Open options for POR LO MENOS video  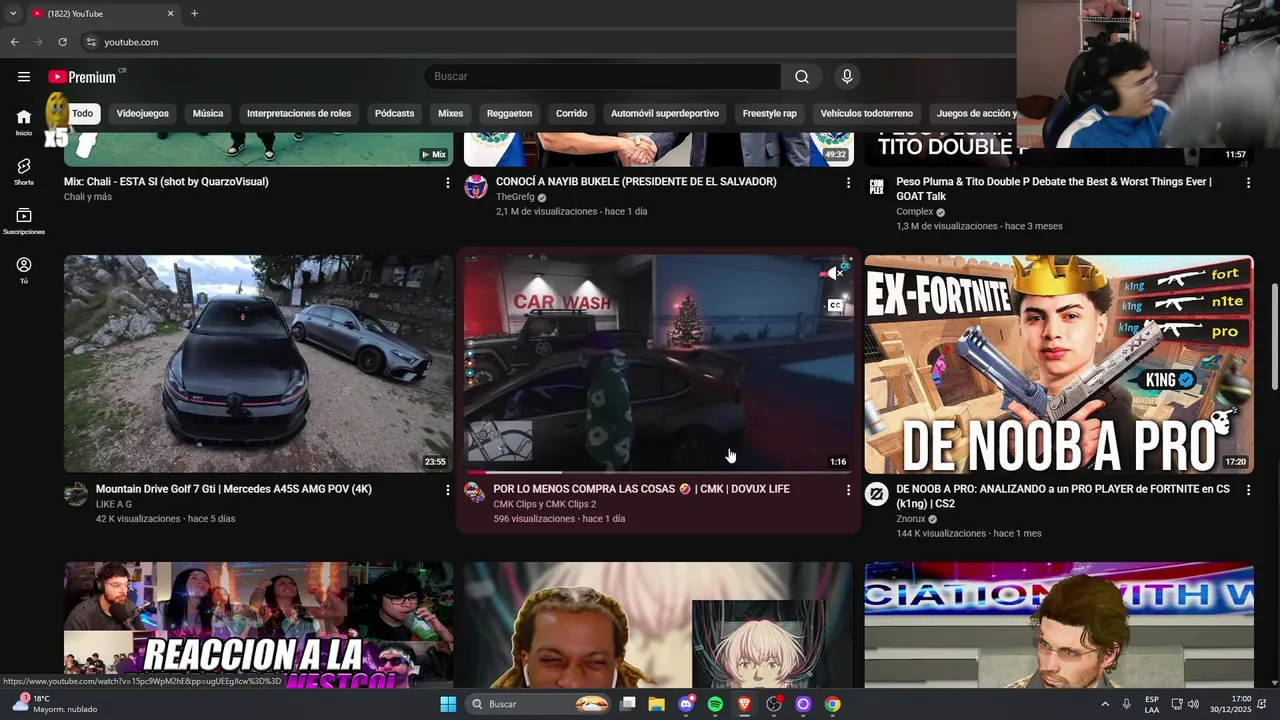click(x=848, y=490)
